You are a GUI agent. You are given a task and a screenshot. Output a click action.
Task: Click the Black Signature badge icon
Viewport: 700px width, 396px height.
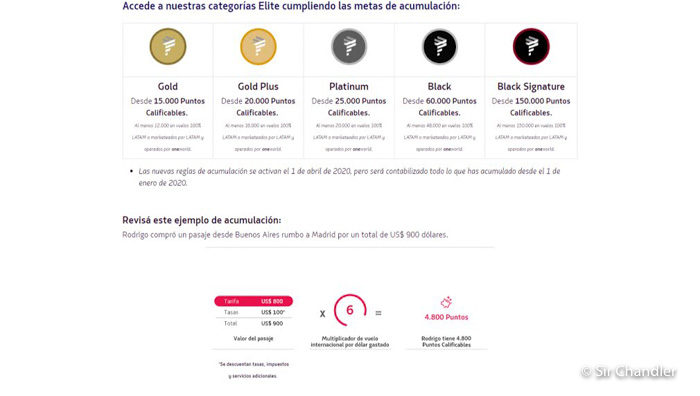pos(531,46)
